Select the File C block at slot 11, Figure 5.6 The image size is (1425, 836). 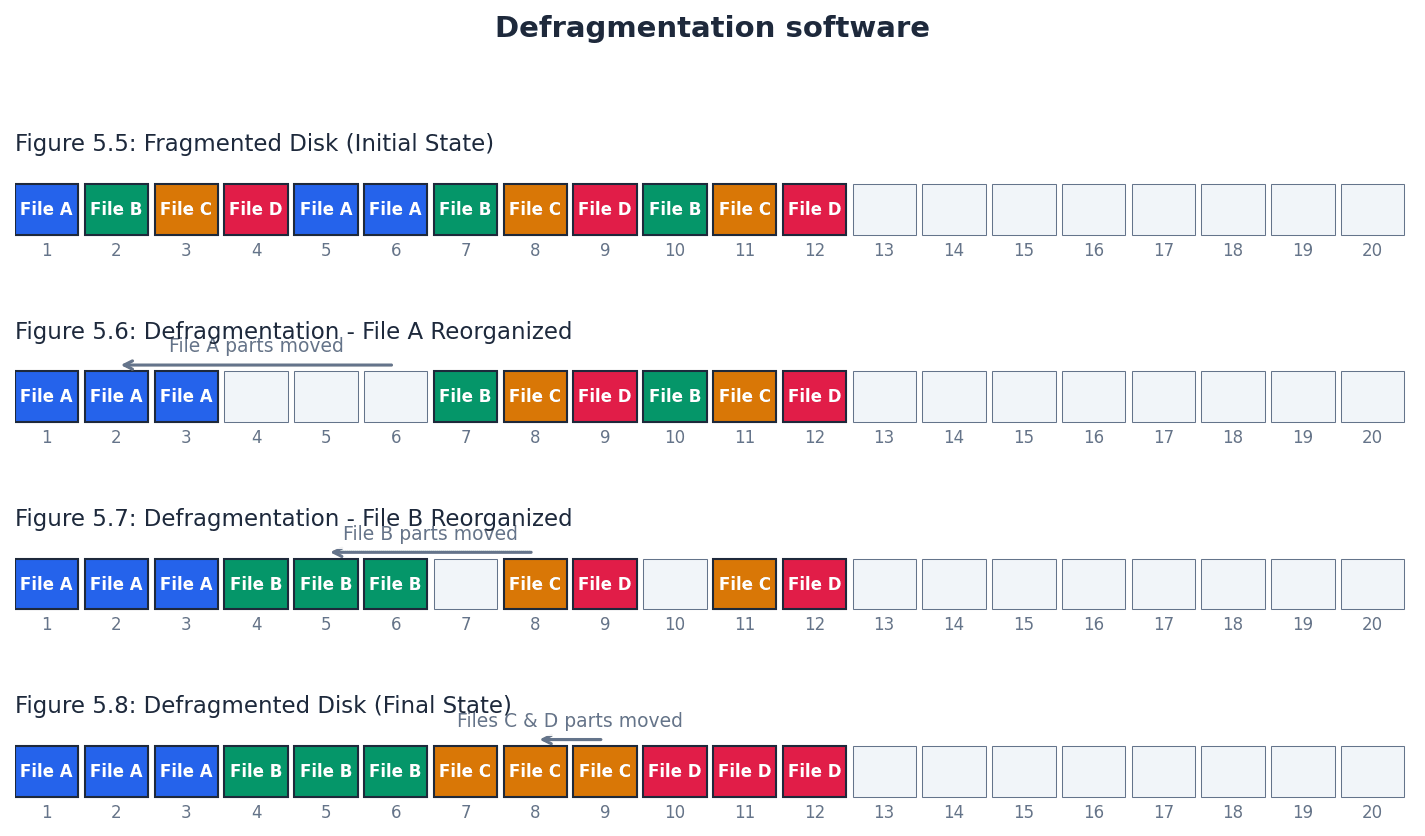[x=744, y=396]
